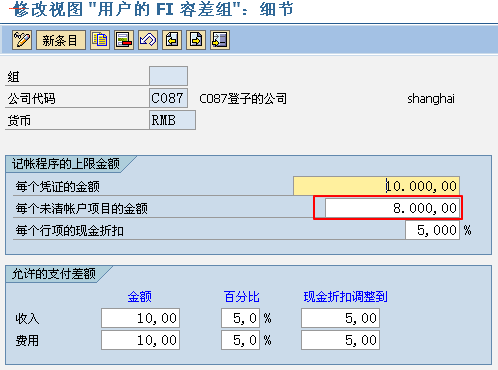Click 每个凭证的金额 field 10.000,00

376,186
